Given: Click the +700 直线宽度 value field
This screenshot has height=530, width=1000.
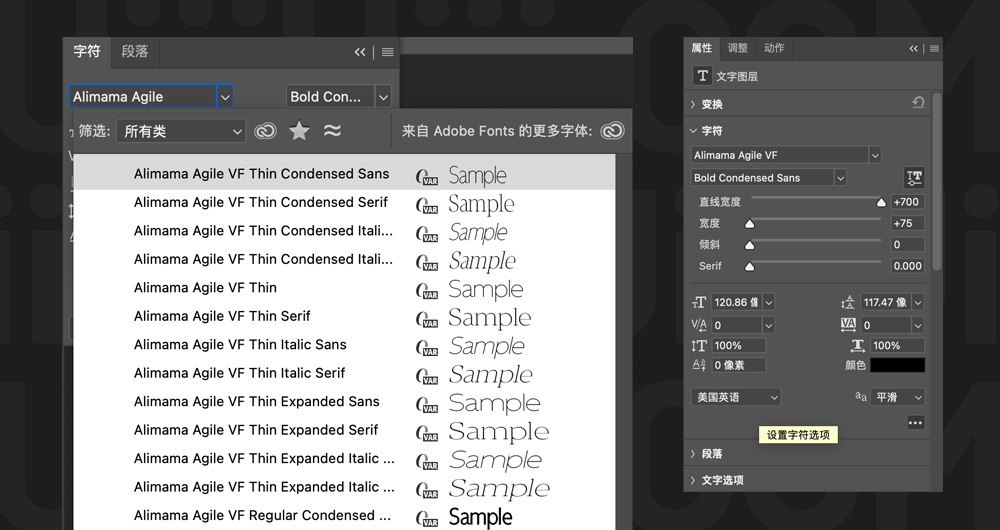Looking at the screenshot, I should click(x=907, y=202).
